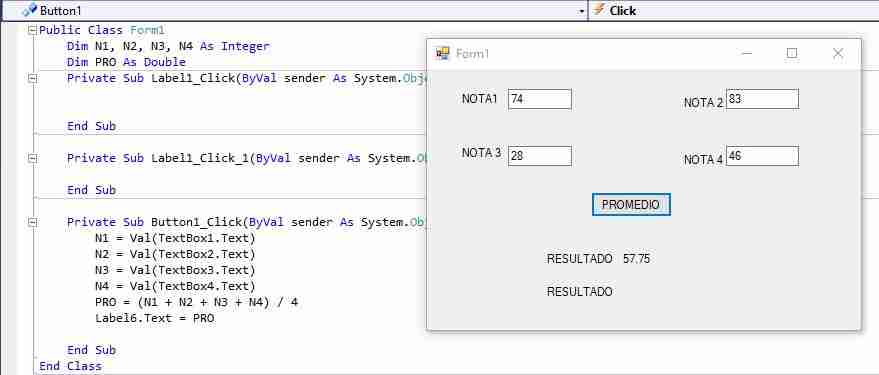This screenshot has width=879, height=375.
Task: Click the 'N2 = Val(TextBox2.Text)' code line
Action: [175, 254]
